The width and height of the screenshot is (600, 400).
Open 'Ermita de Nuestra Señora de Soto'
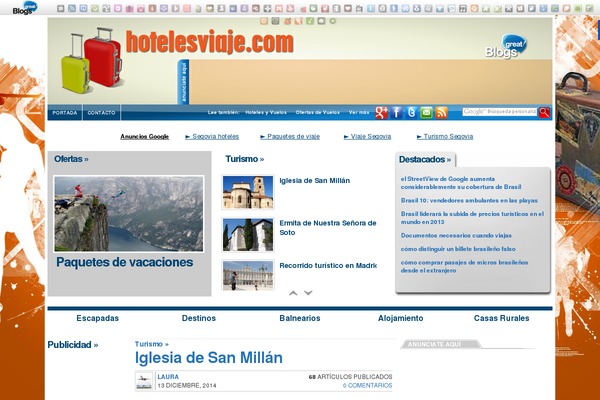[328, 228]
